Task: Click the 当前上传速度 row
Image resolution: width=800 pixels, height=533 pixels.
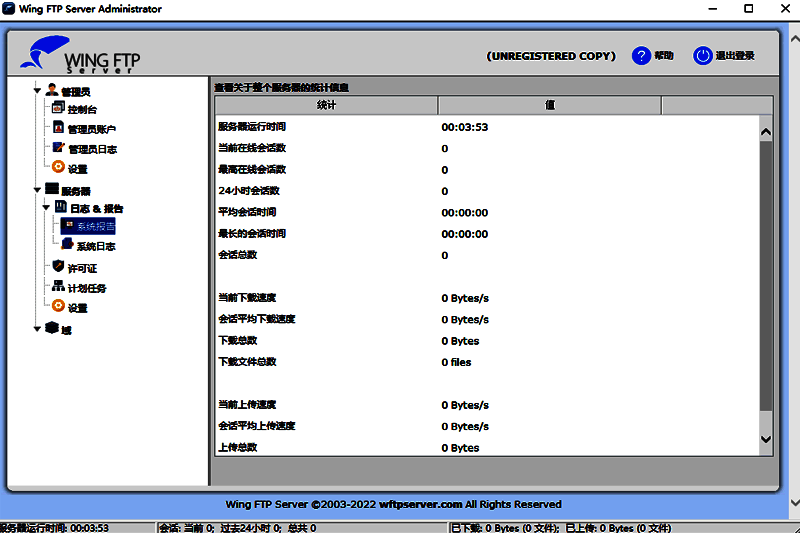Action: tap(487, 405)
